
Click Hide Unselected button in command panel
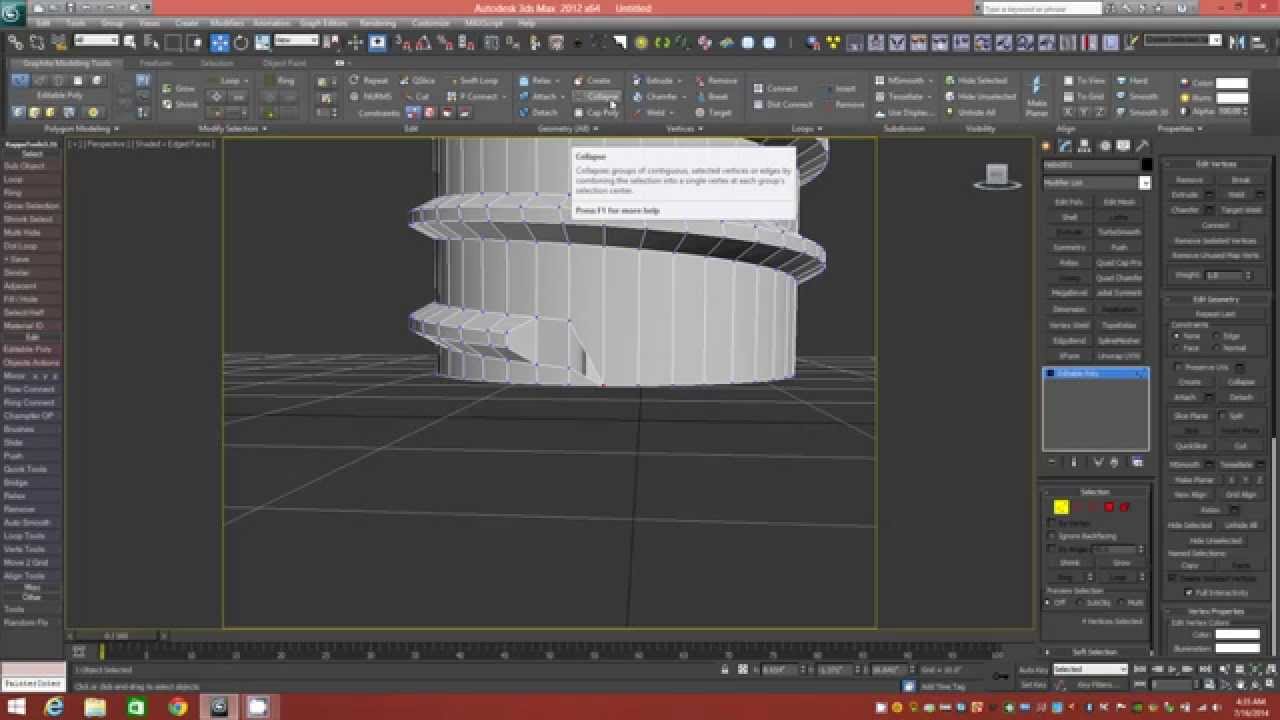(1216, 540)
